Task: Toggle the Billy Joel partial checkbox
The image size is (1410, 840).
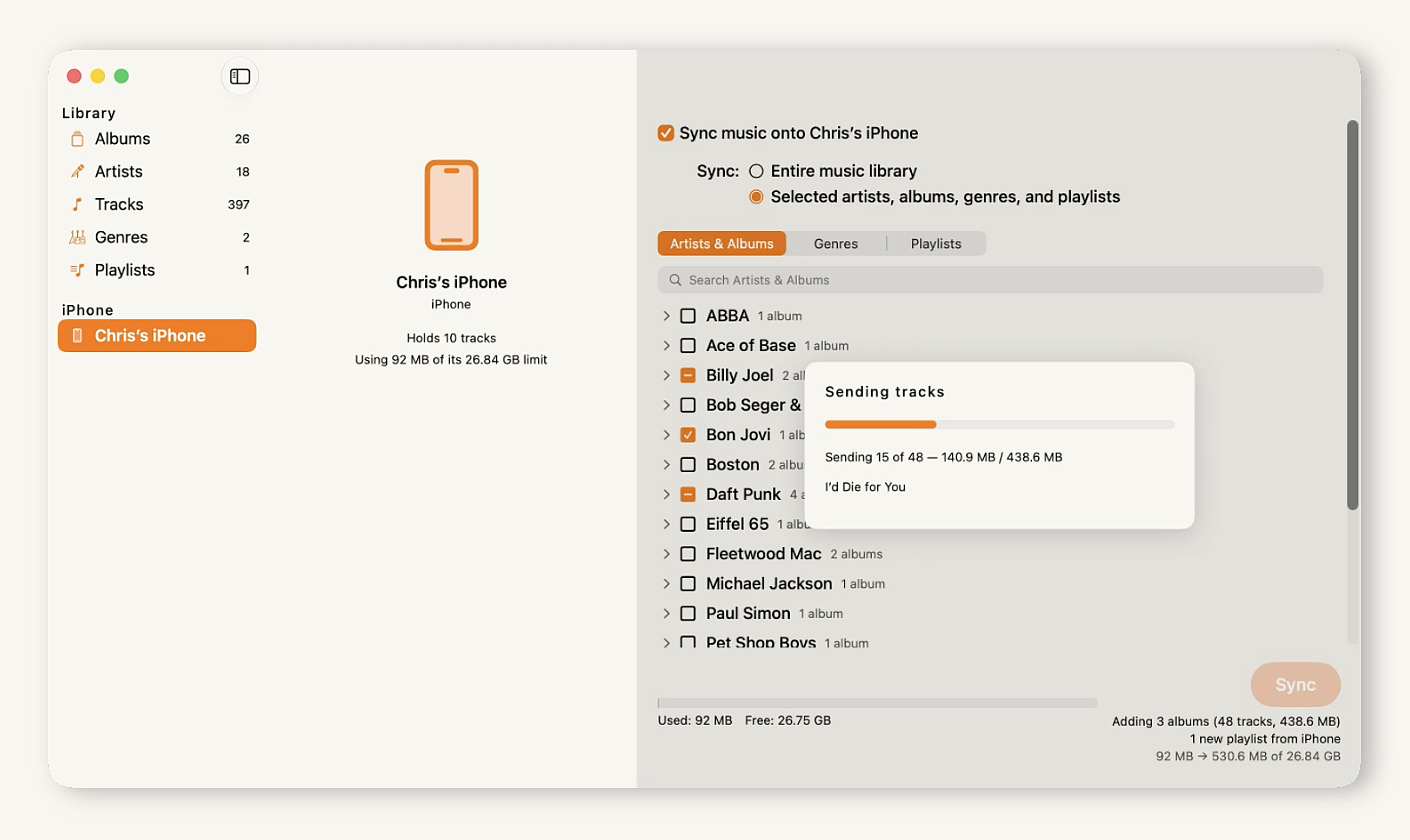Action: tap(688, 375)
